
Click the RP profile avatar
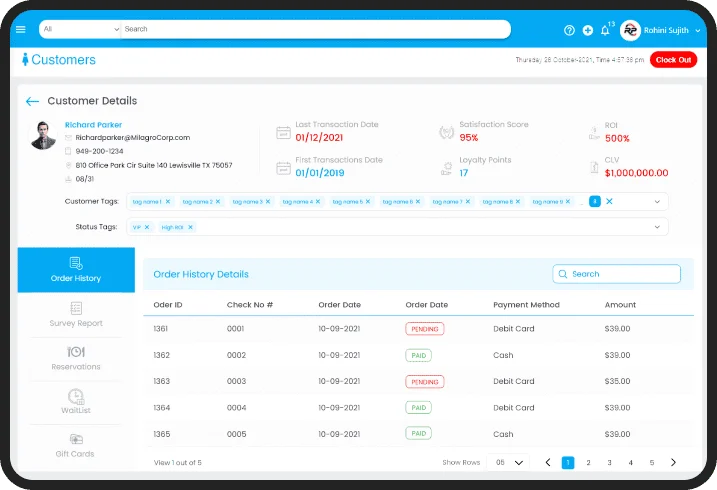click(x=630, y=31)
